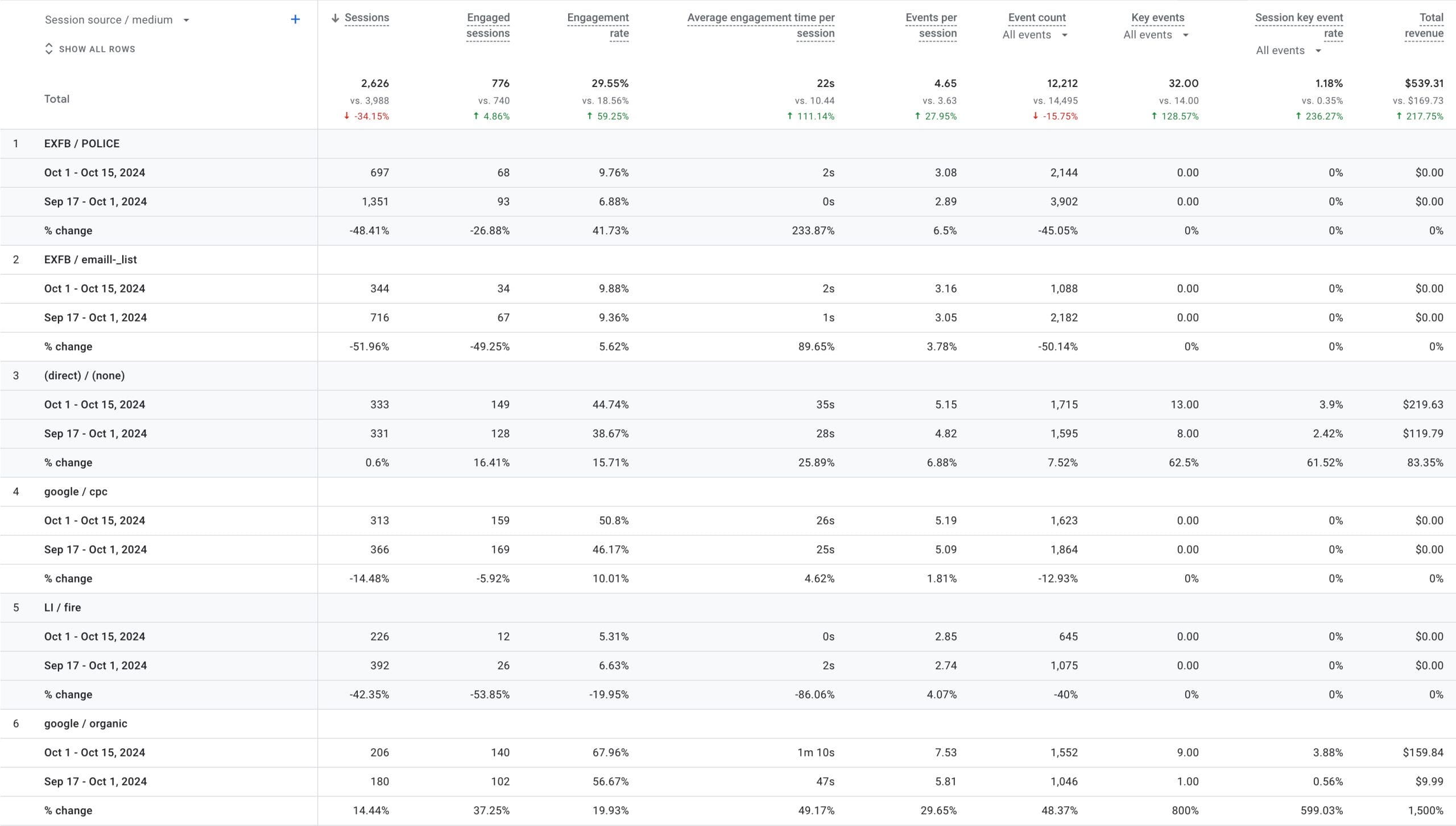Click the Event count column header
This screenshot has height=826, width=1456.
(1037, 18)
